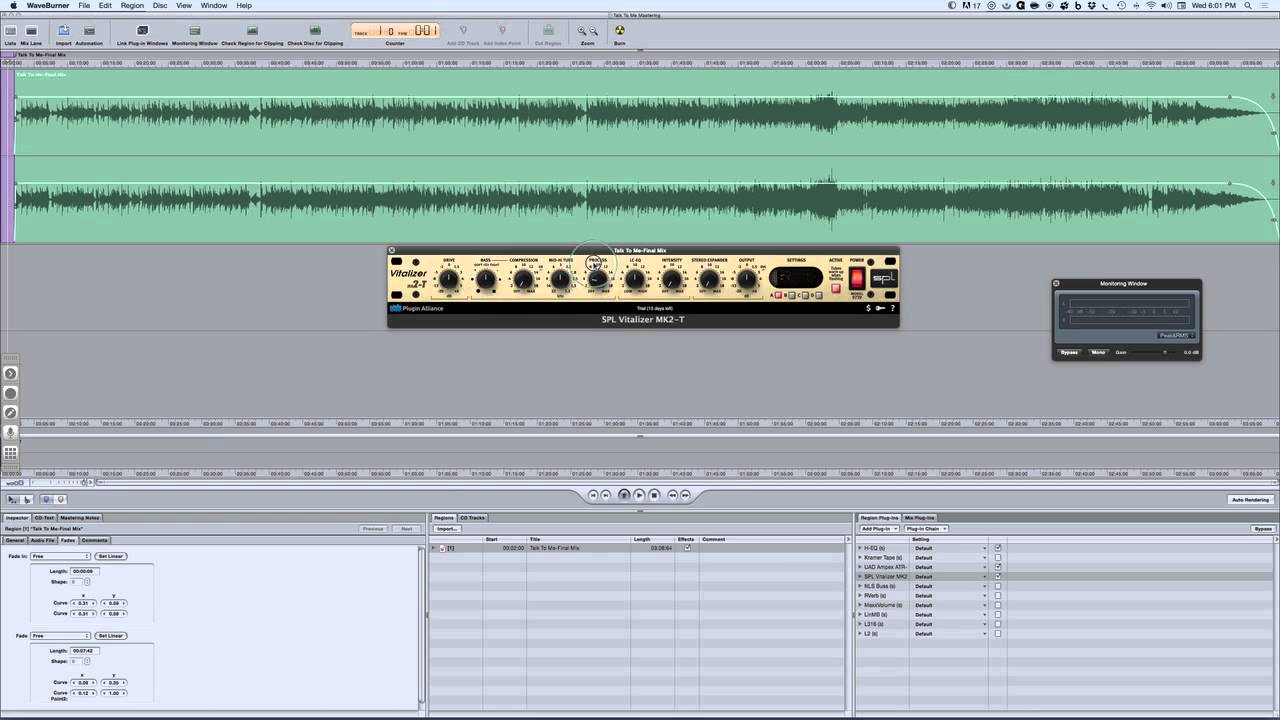Disable the SPL Vitalizer MK2 plug-in checkbox
The height and width of the screenshot is (720, 1280).
click(998, 576)
